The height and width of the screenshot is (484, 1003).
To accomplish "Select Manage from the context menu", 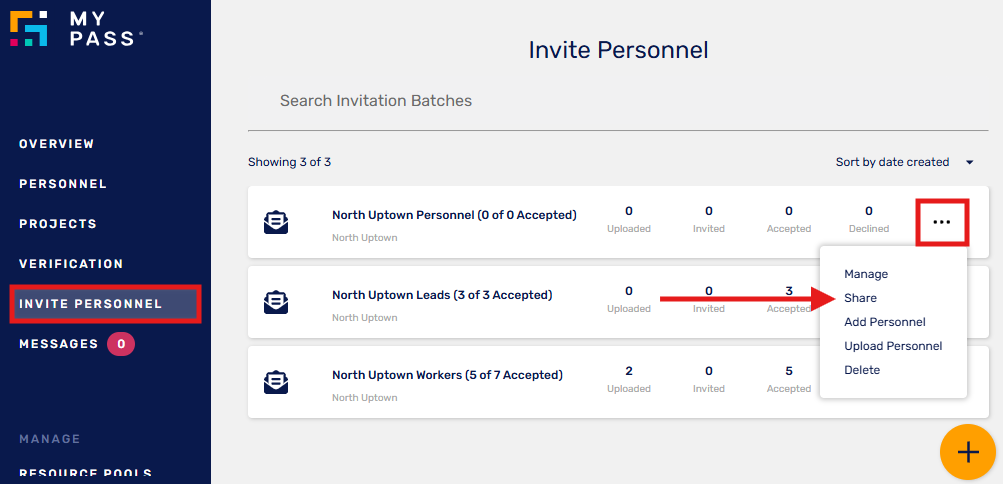I will 866,274.
